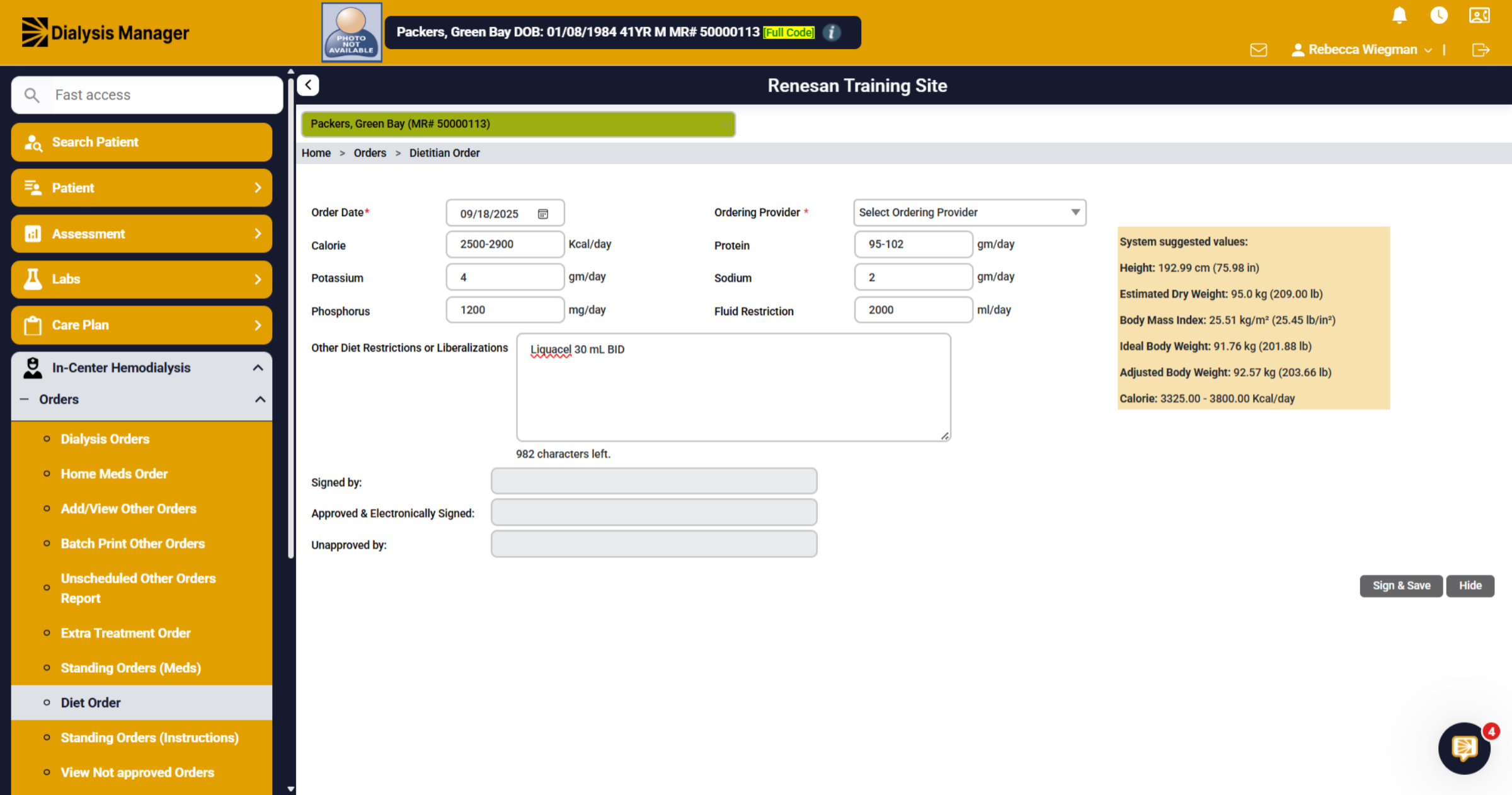Go to Home breadcrumb link
This screenshot has width=1512, height=795.
coord(316,153)
